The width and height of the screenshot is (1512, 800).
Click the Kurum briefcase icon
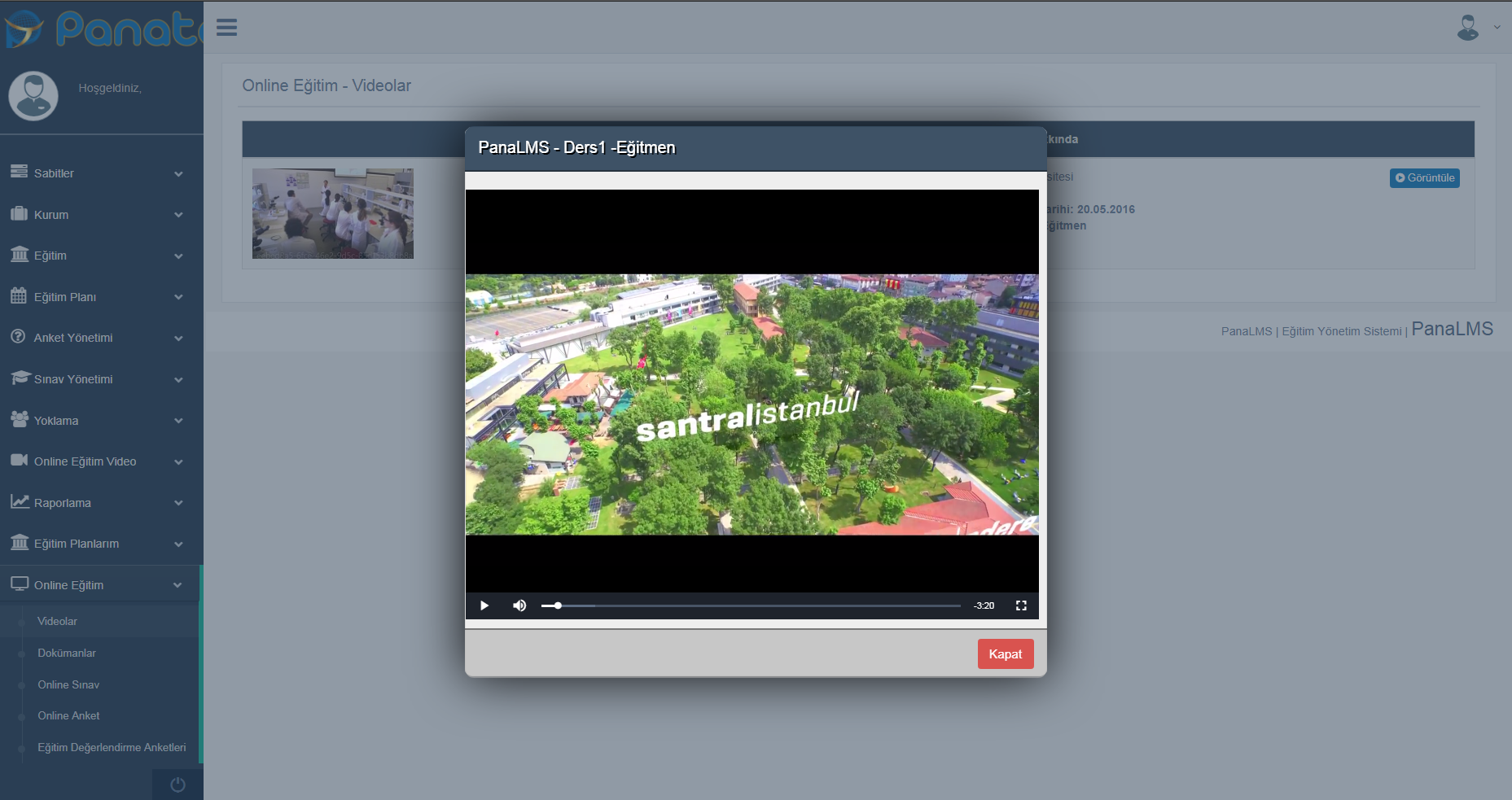[19, 213]
